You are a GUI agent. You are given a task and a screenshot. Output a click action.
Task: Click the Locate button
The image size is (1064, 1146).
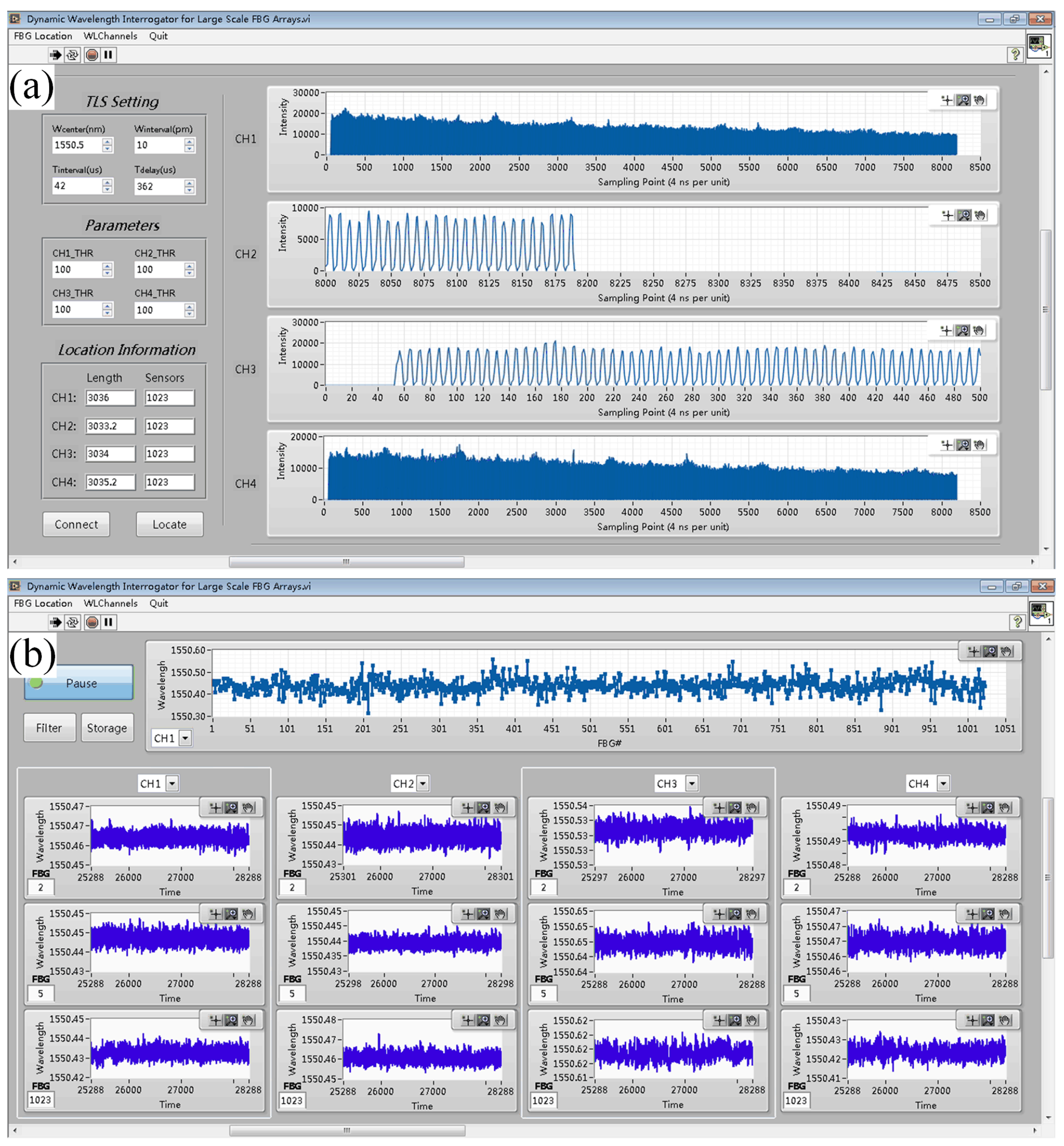(x=169, y=524)
